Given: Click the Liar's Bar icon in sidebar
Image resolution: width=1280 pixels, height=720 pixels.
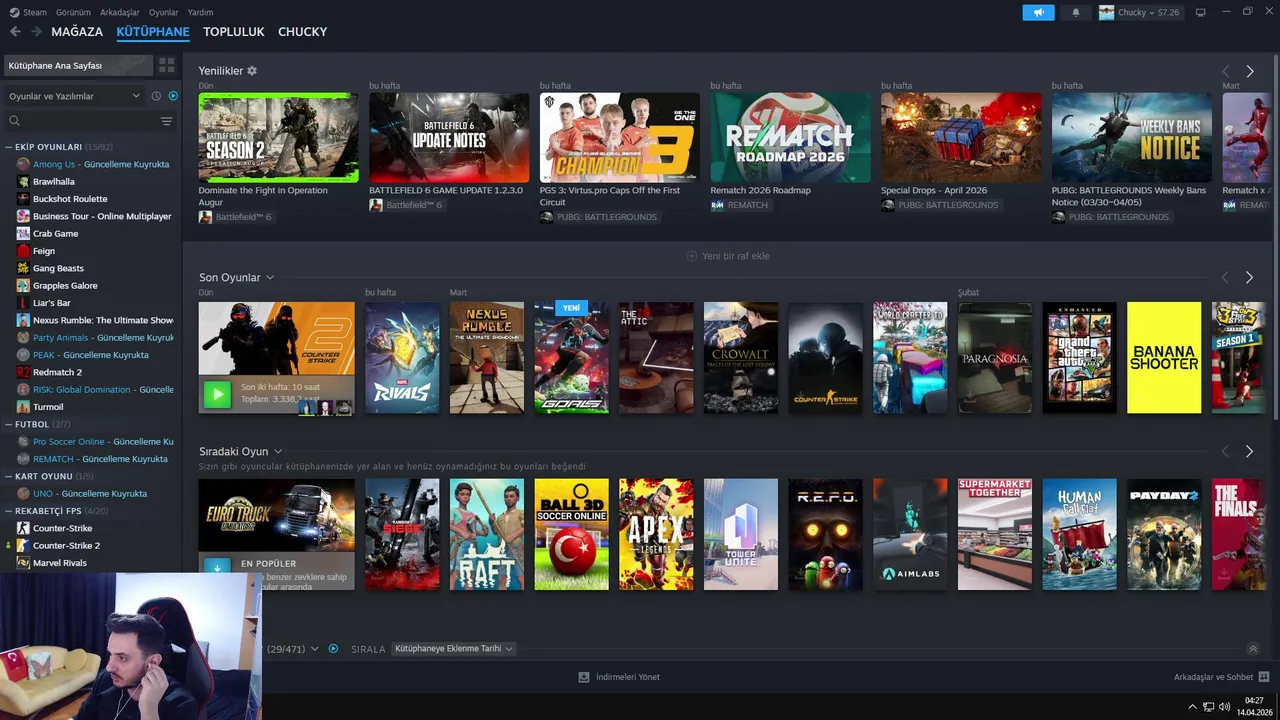Looking at the screenshot, I should tap(23, 303).
